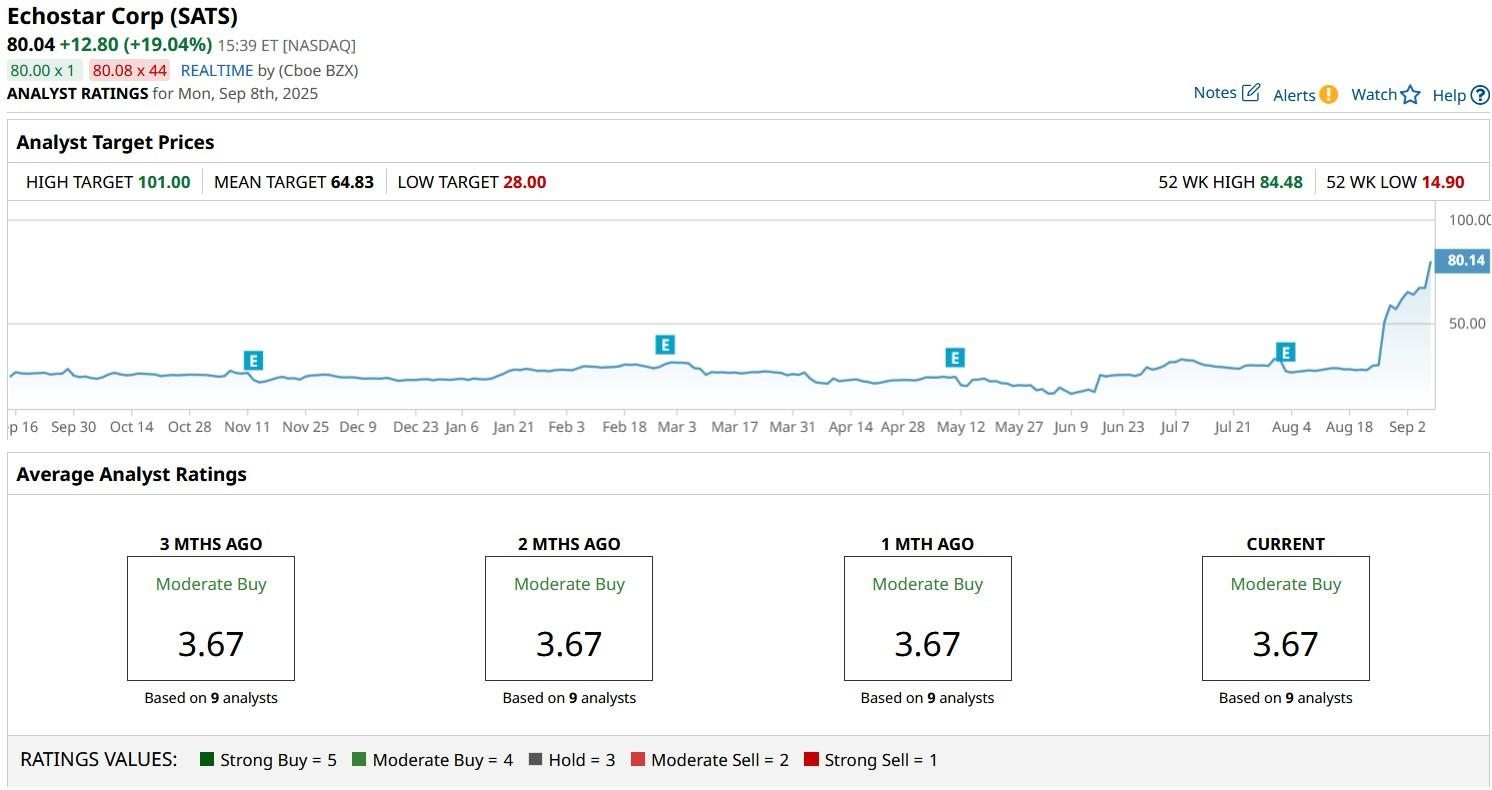Click the Average Analyst Ratings heading
The width and height of the screenshot is (1492, 790).
[131, 474]
